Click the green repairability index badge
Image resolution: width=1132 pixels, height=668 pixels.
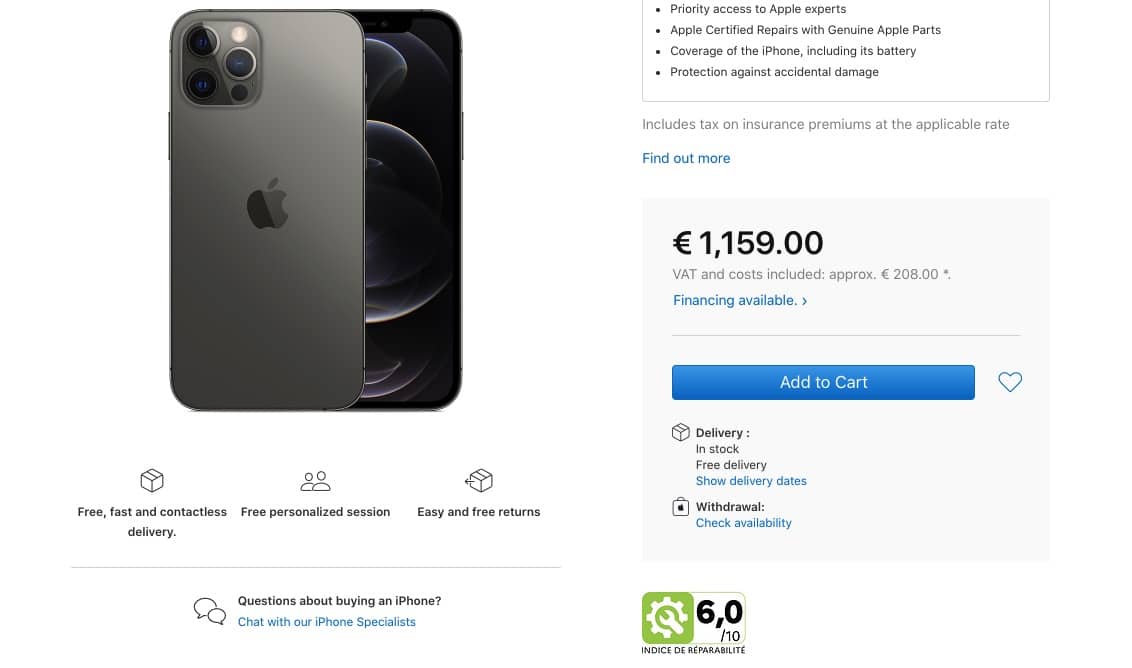pos(667,618)
